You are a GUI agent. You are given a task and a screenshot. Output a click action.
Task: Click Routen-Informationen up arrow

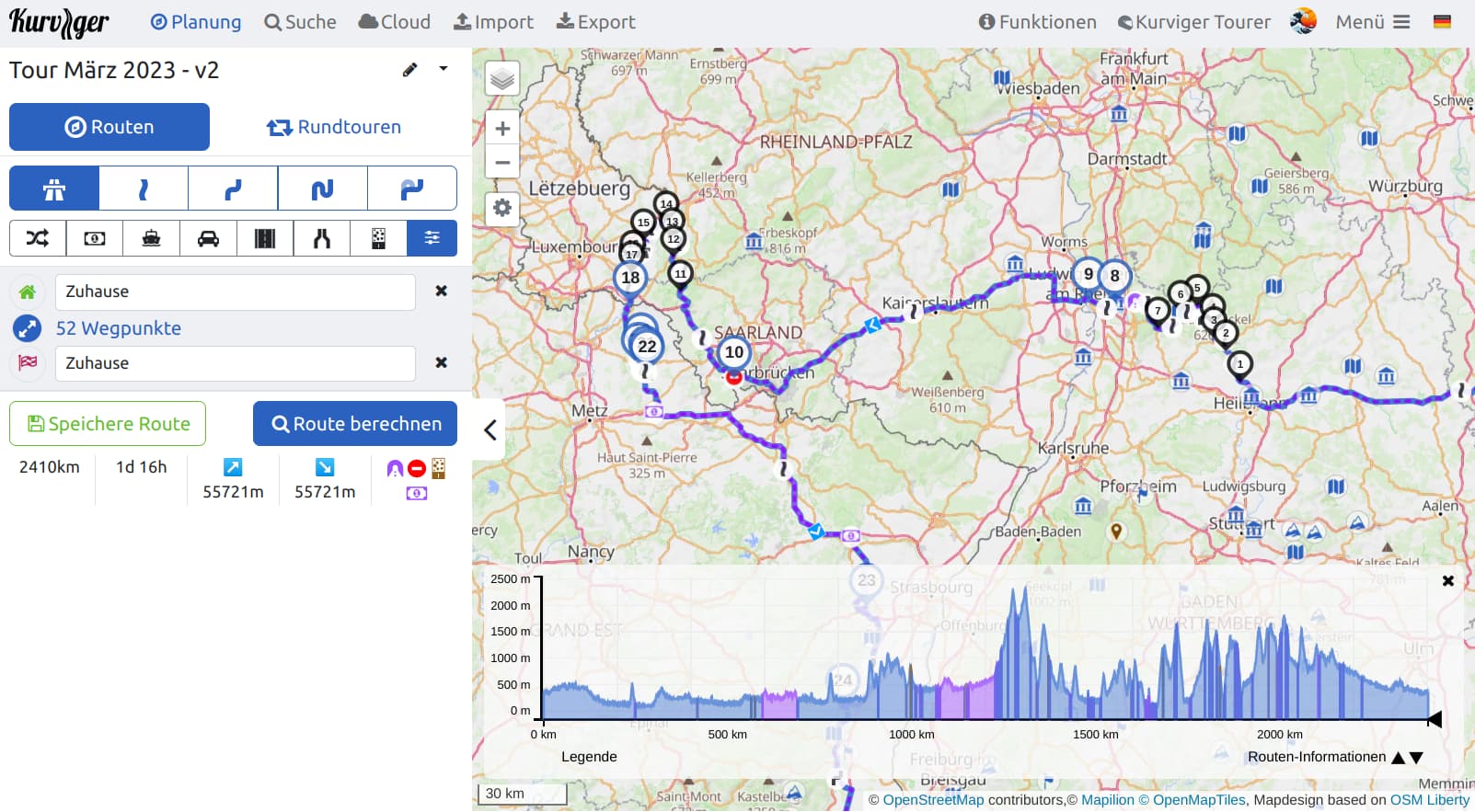[1399, 758]
